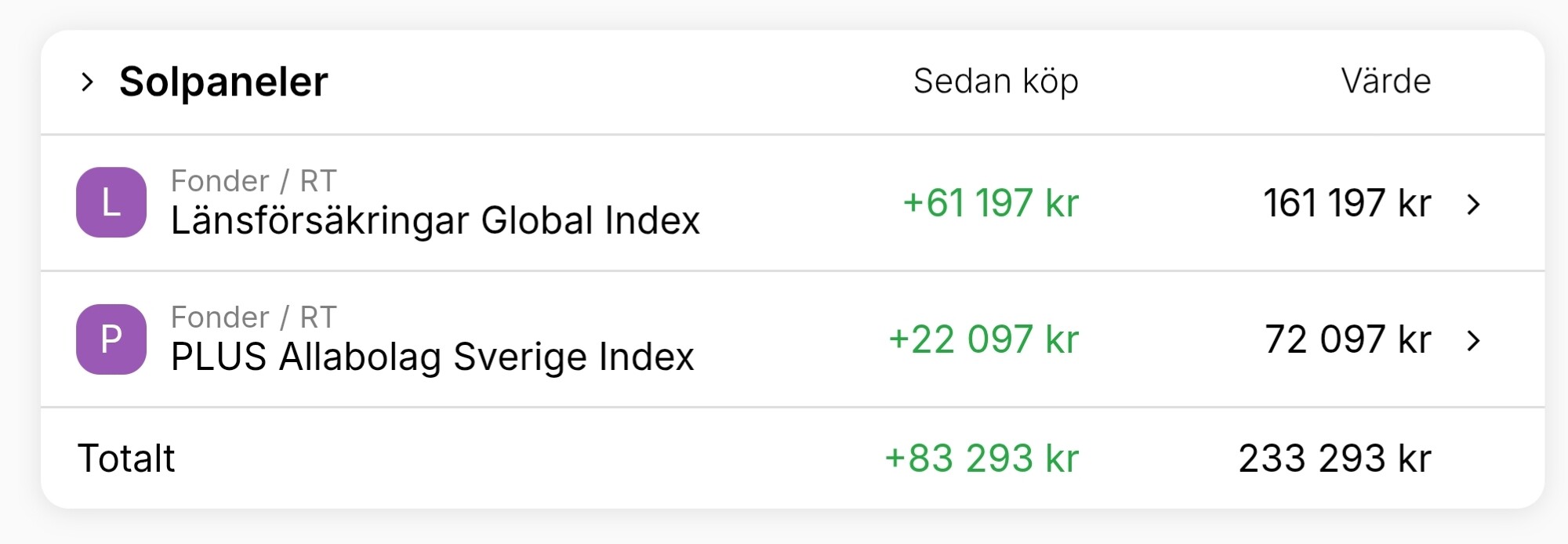Open Länsförsäkringar Global Index details arrow

point(1473,204)
